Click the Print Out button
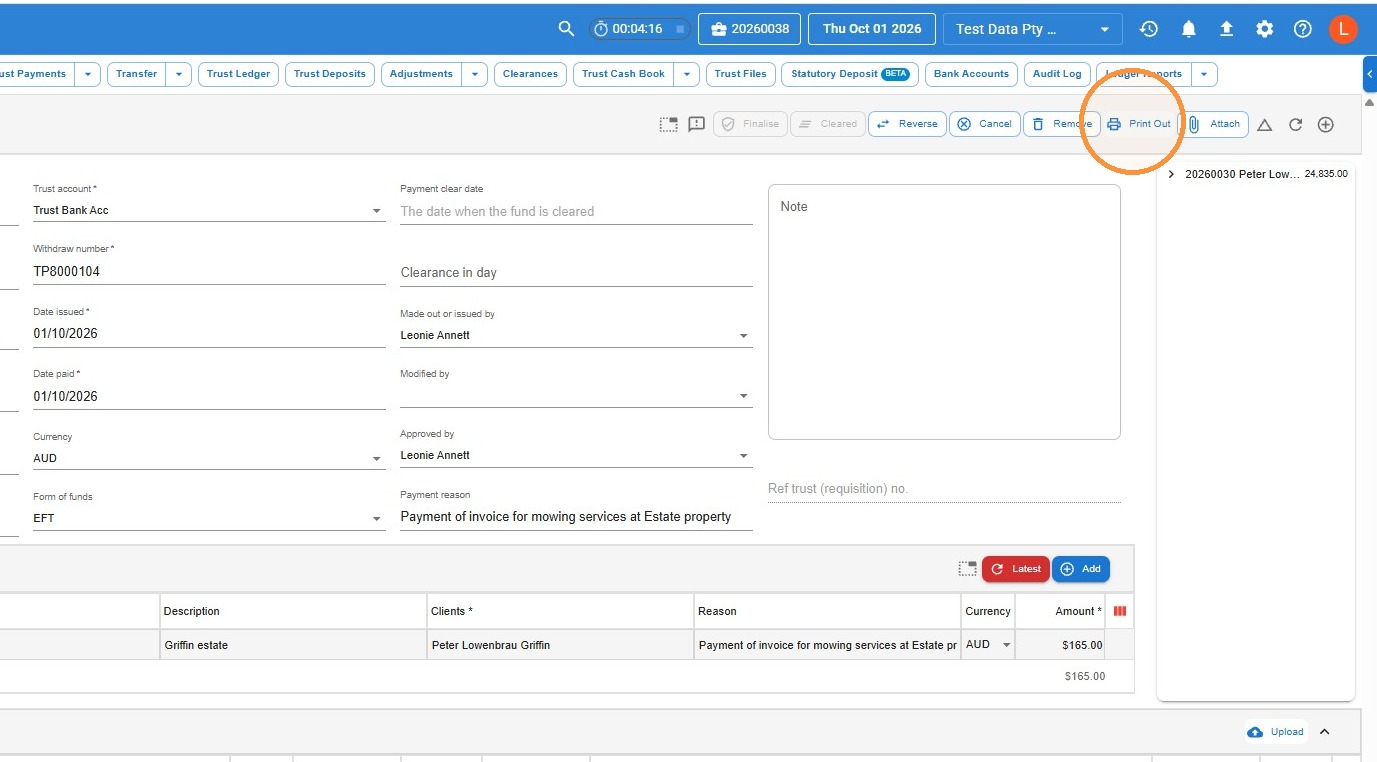The image size is (1377, 762). point(1139,124)
